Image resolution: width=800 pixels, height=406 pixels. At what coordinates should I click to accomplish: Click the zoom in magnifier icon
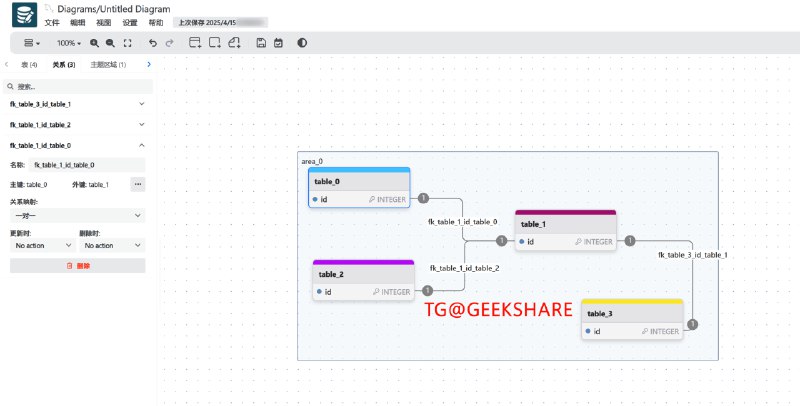95,43
